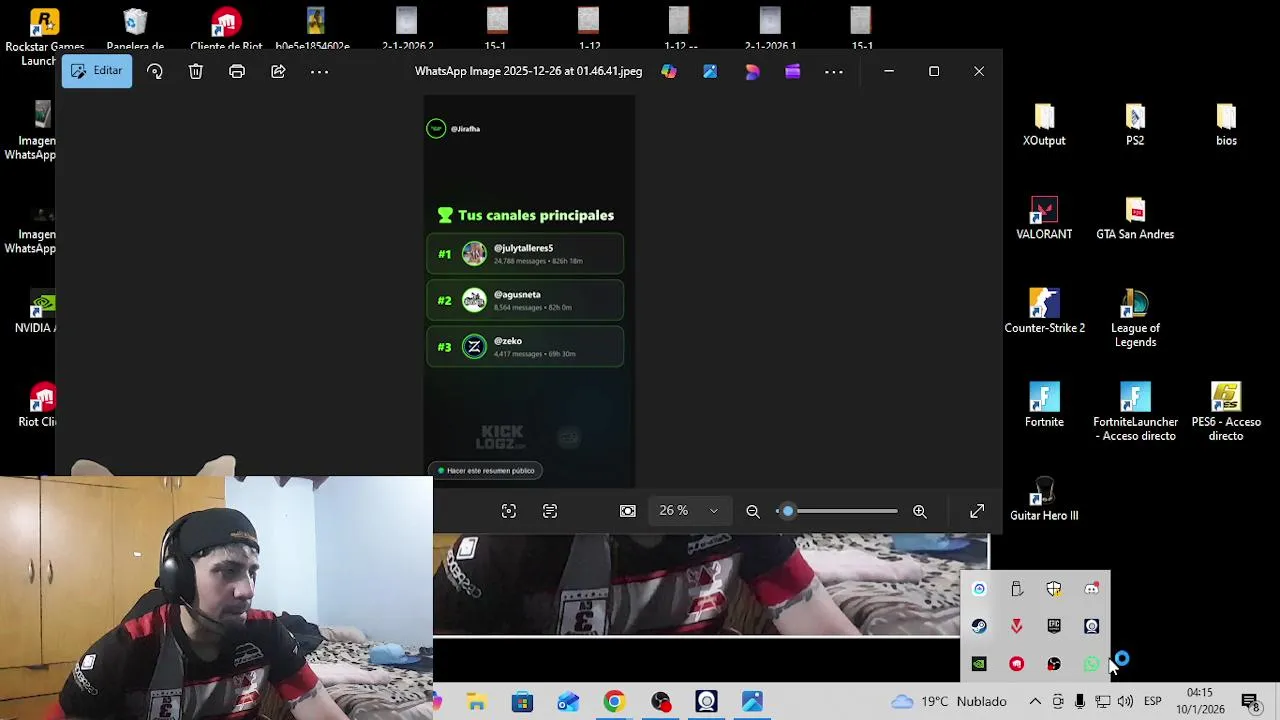Select Cliente de Riot desktop icon
The image size is (1280, 720).
coord(226,28)
